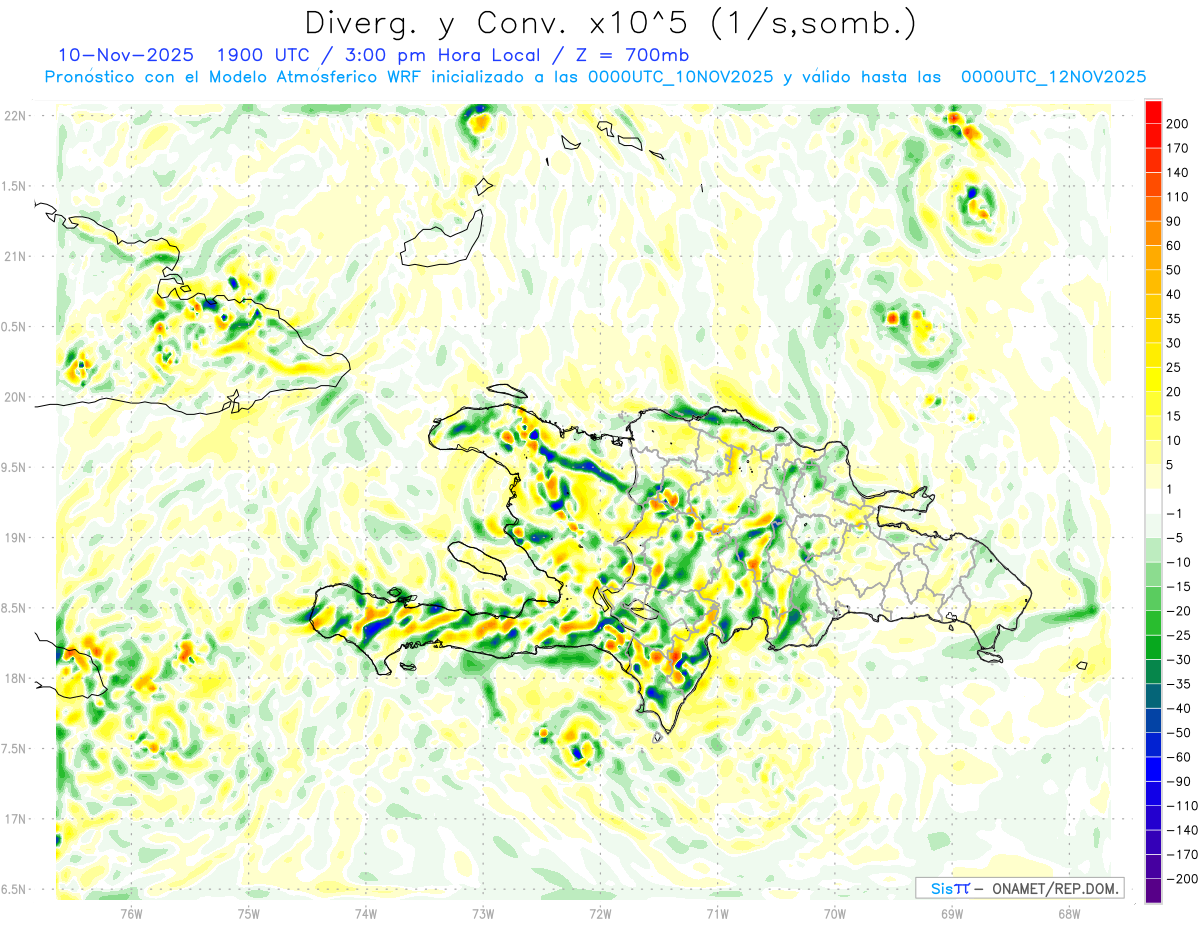Click the dark purple swatch below -200
Image resolution: width=1200 pixels, height=927 pixels.
pyautogui.click(x=1153, y=891)
